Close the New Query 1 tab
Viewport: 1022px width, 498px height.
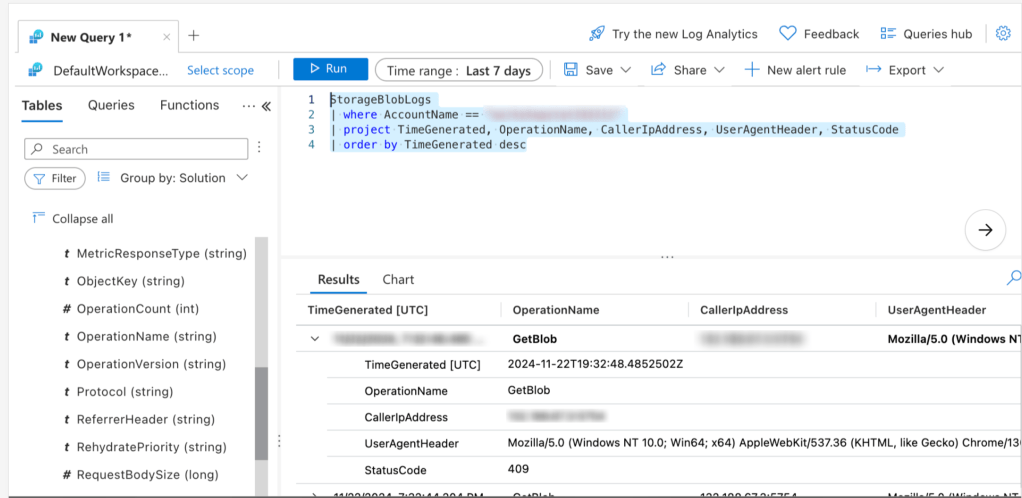[166, 37]
